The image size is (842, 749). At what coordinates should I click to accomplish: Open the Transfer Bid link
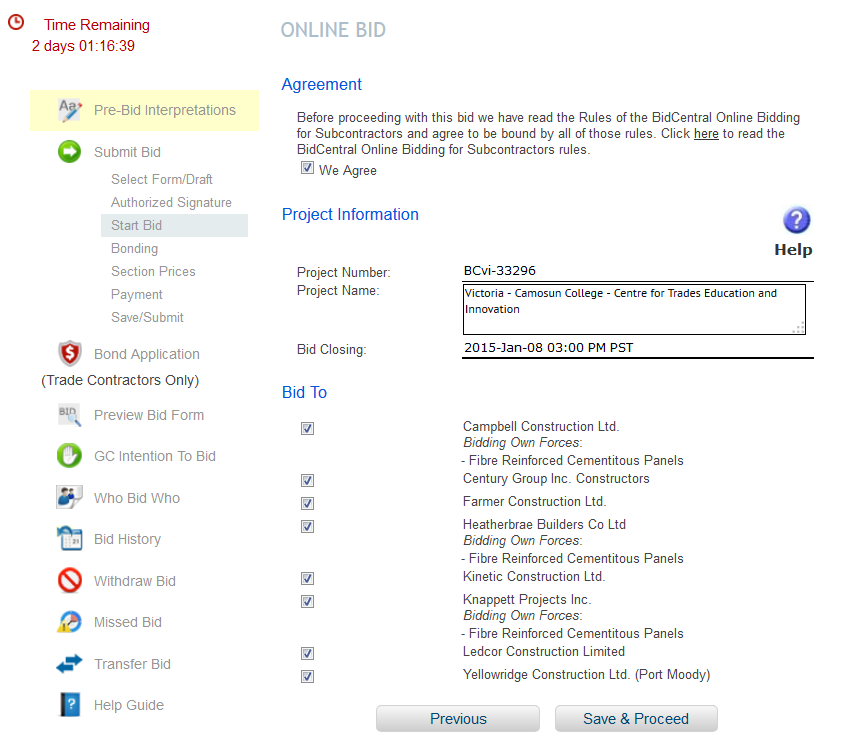(132, 664)
